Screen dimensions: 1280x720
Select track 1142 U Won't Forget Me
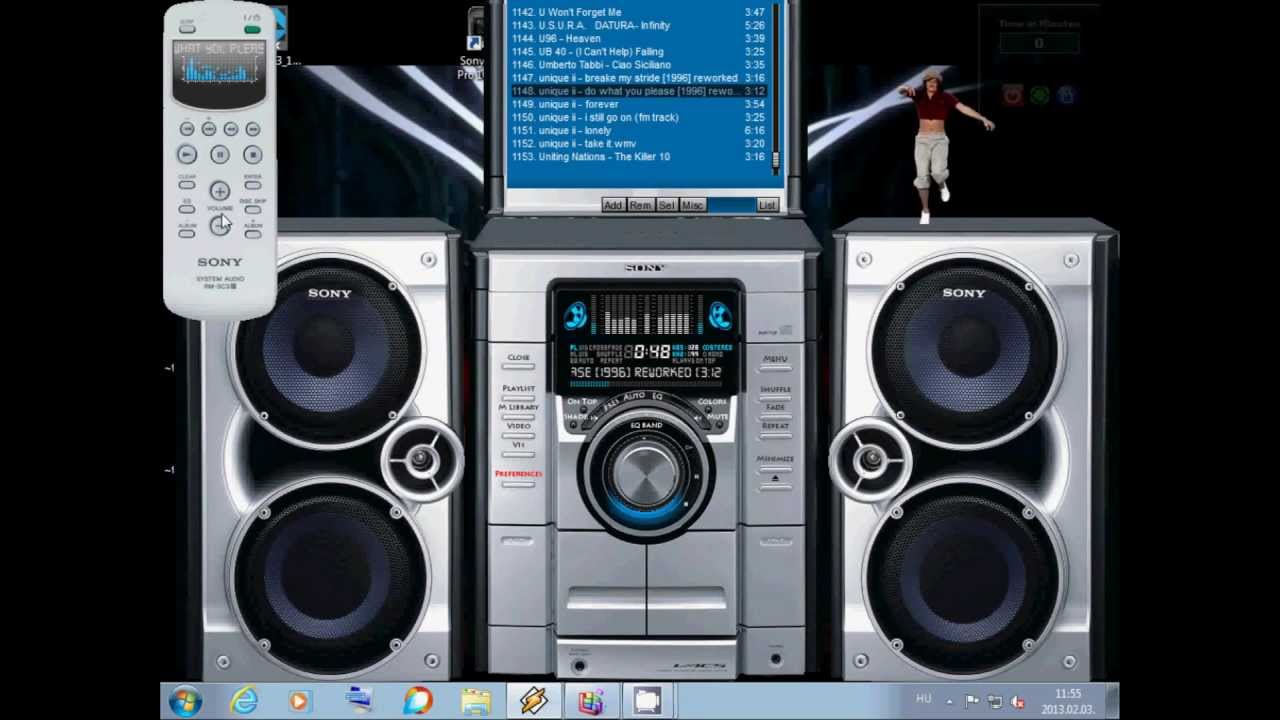tap(638, 12)
